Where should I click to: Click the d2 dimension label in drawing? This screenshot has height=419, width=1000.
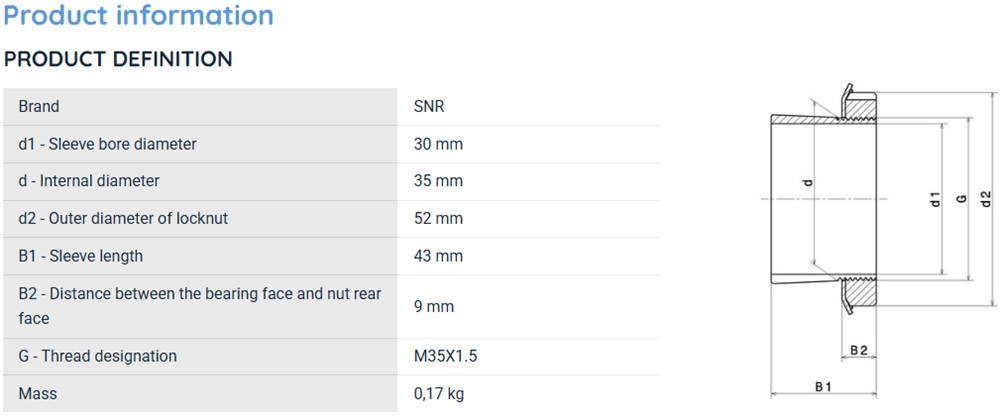point(987,200)
